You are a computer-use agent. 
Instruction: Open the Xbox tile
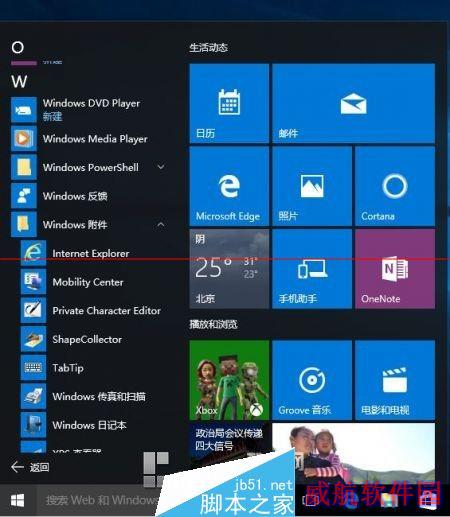click(x=229, y=380)
